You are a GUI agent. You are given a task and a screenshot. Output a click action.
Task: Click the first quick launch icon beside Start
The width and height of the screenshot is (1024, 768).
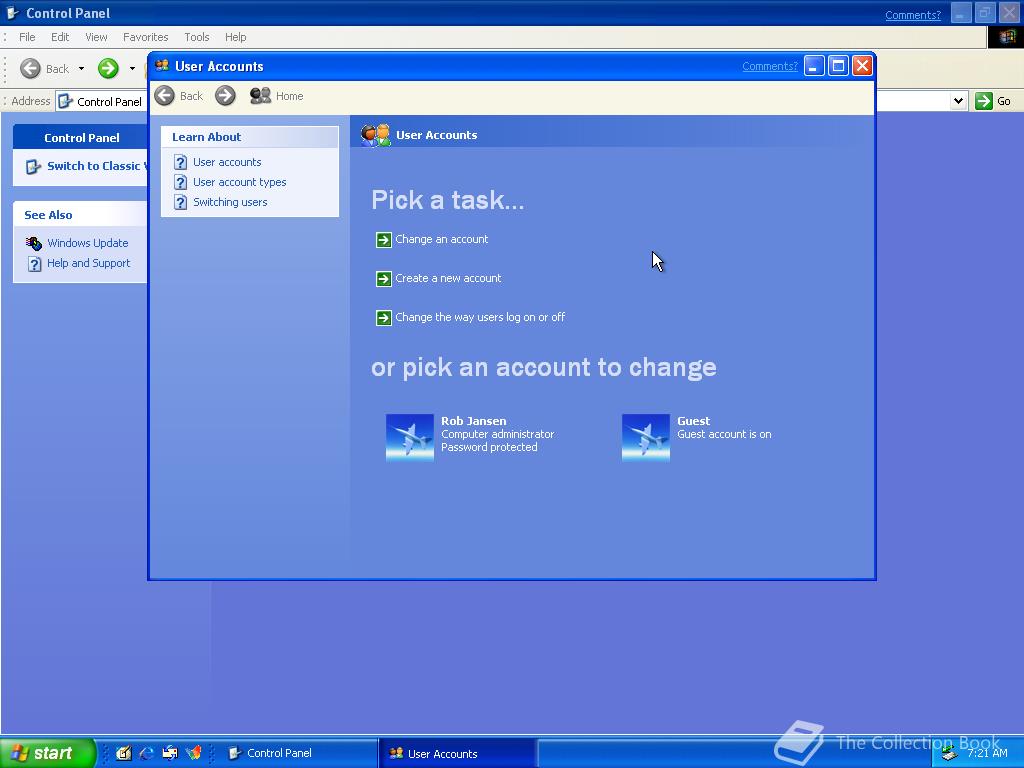[124, 753]
